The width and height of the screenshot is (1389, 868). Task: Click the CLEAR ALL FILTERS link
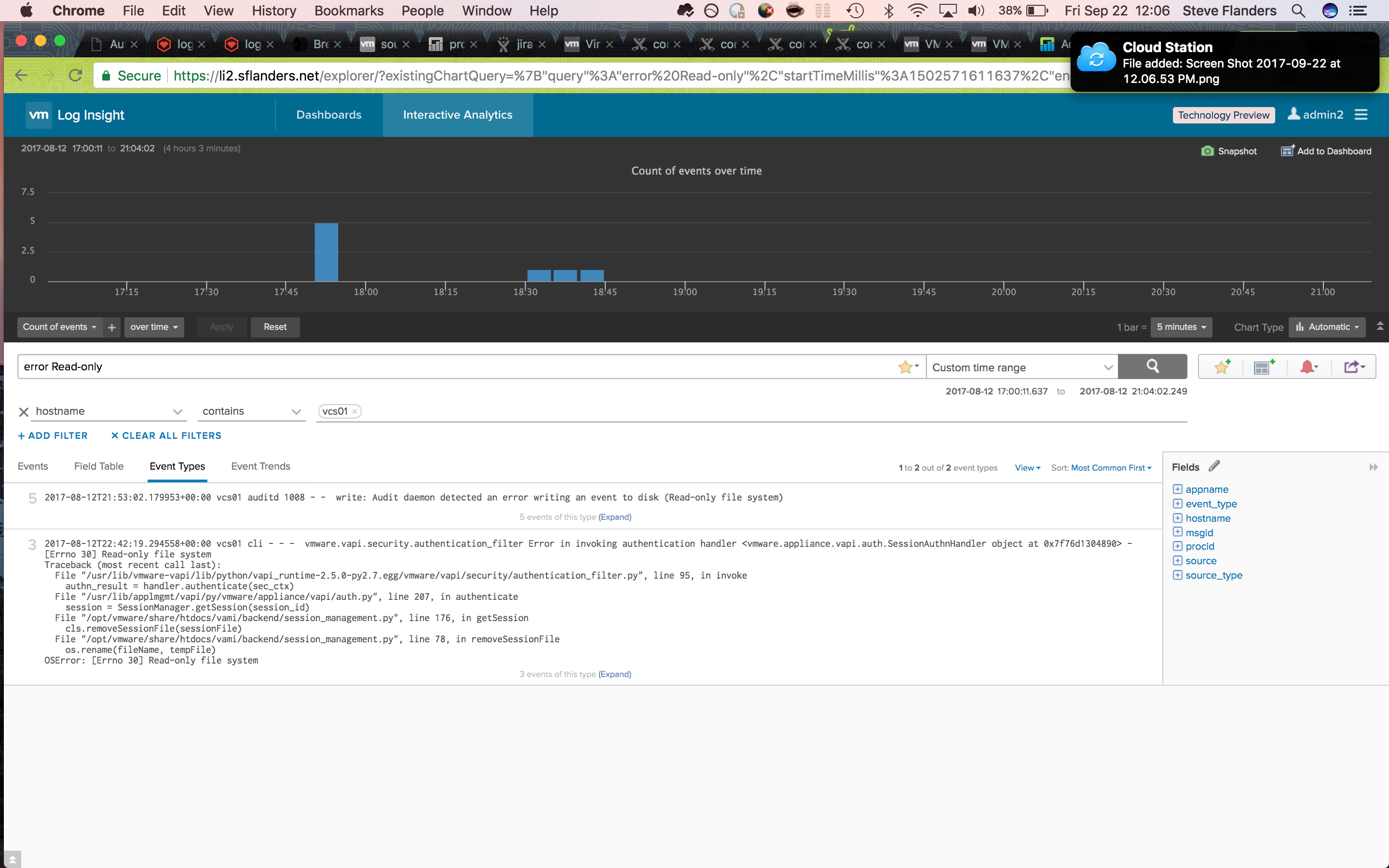(166, 436)
